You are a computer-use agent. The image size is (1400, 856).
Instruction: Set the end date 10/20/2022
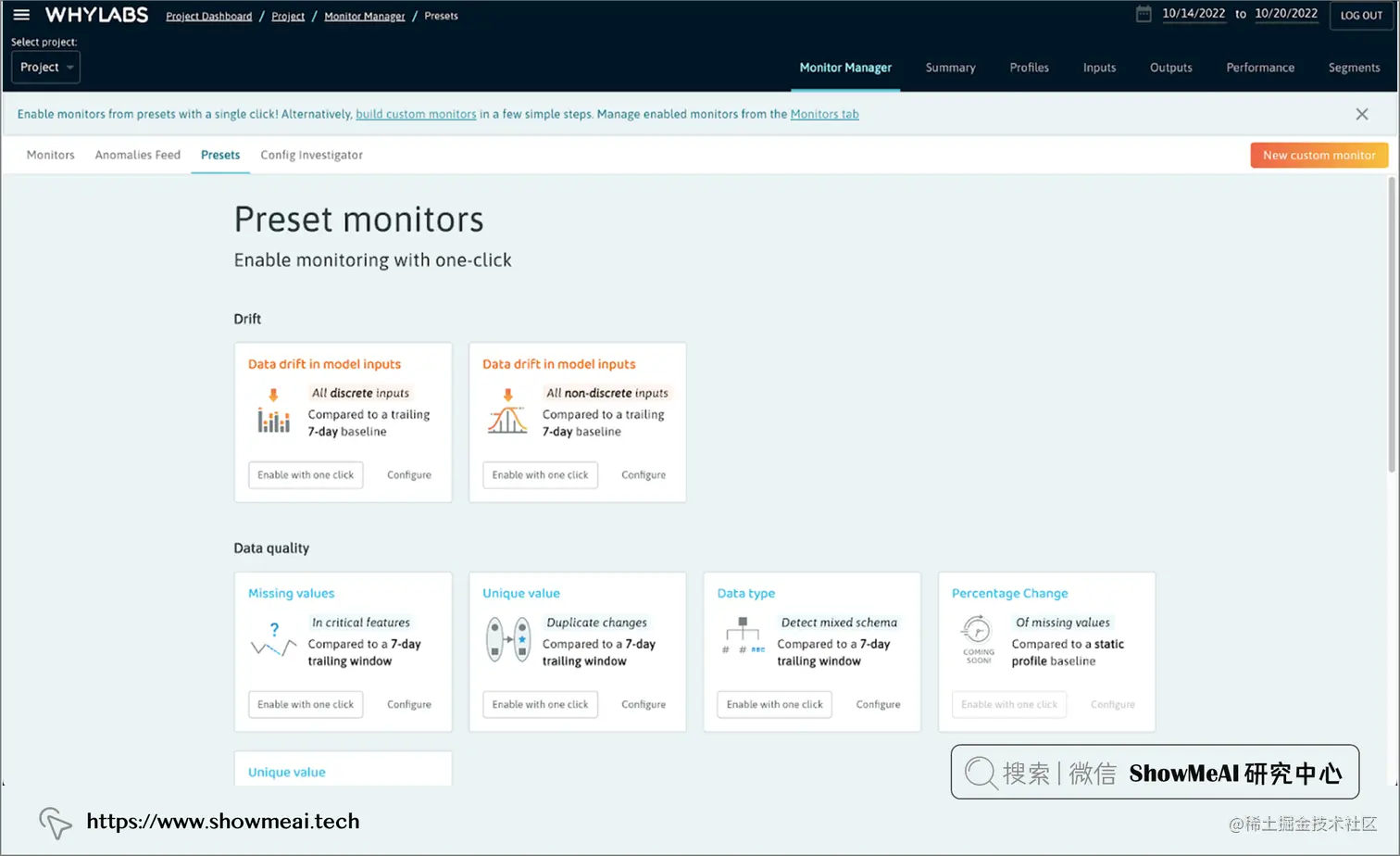1285,14
